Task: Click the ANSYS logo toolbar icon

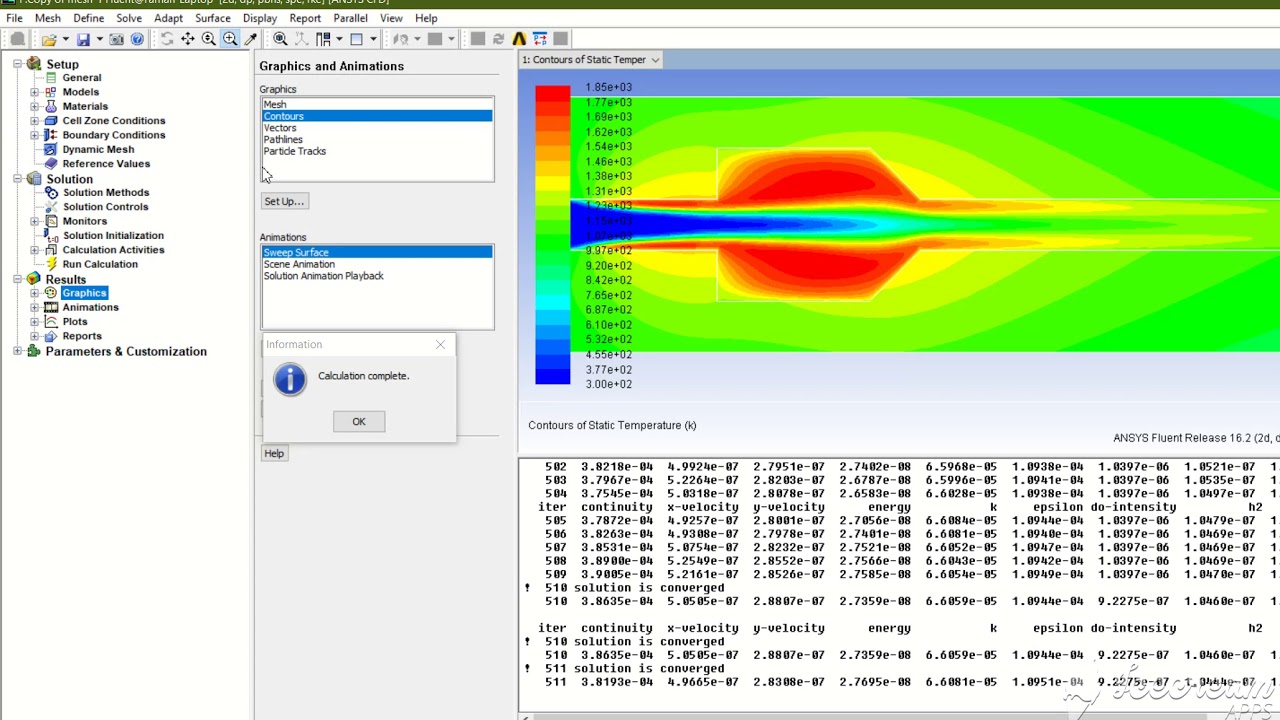Action: 519,39
